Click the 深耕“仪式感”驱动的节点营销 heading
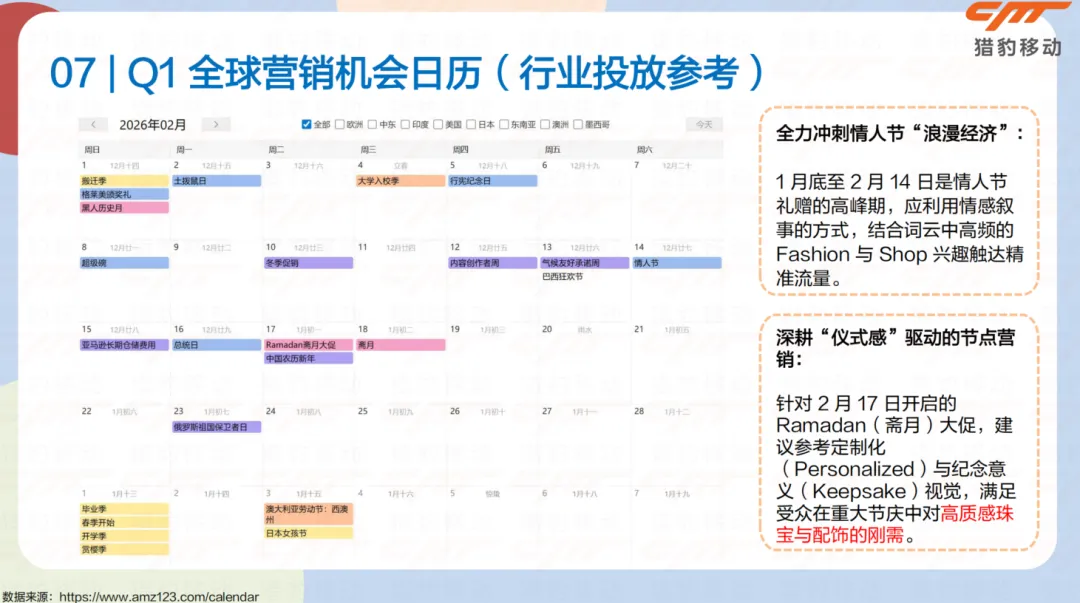The image size is (1080, 603). pyautogui.click(x=895, y=348)
